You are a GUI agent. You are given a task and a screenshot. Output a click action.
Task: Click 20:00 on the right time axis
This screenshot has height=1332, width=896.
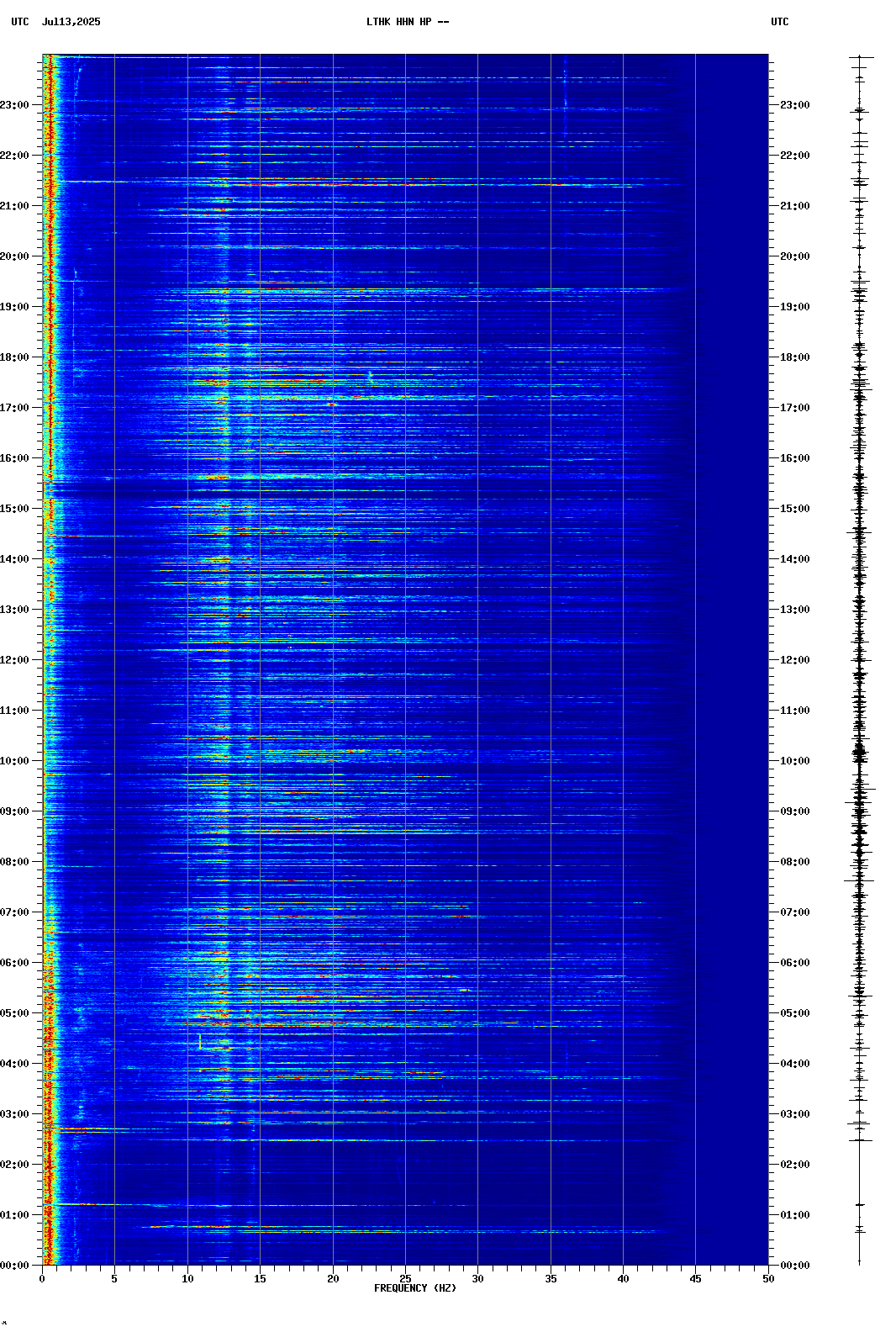point(795,256)
